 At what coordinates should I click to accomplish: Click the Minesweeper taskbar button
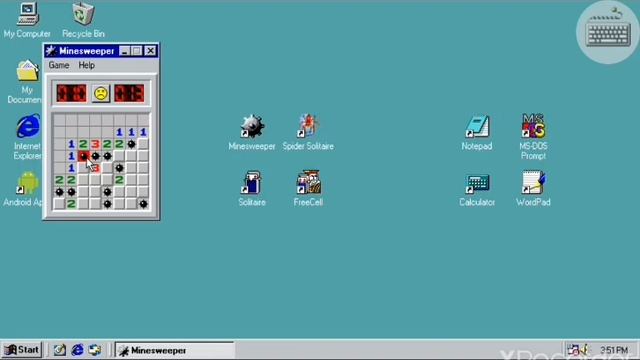pyautogui.click(x=174, y=350)
